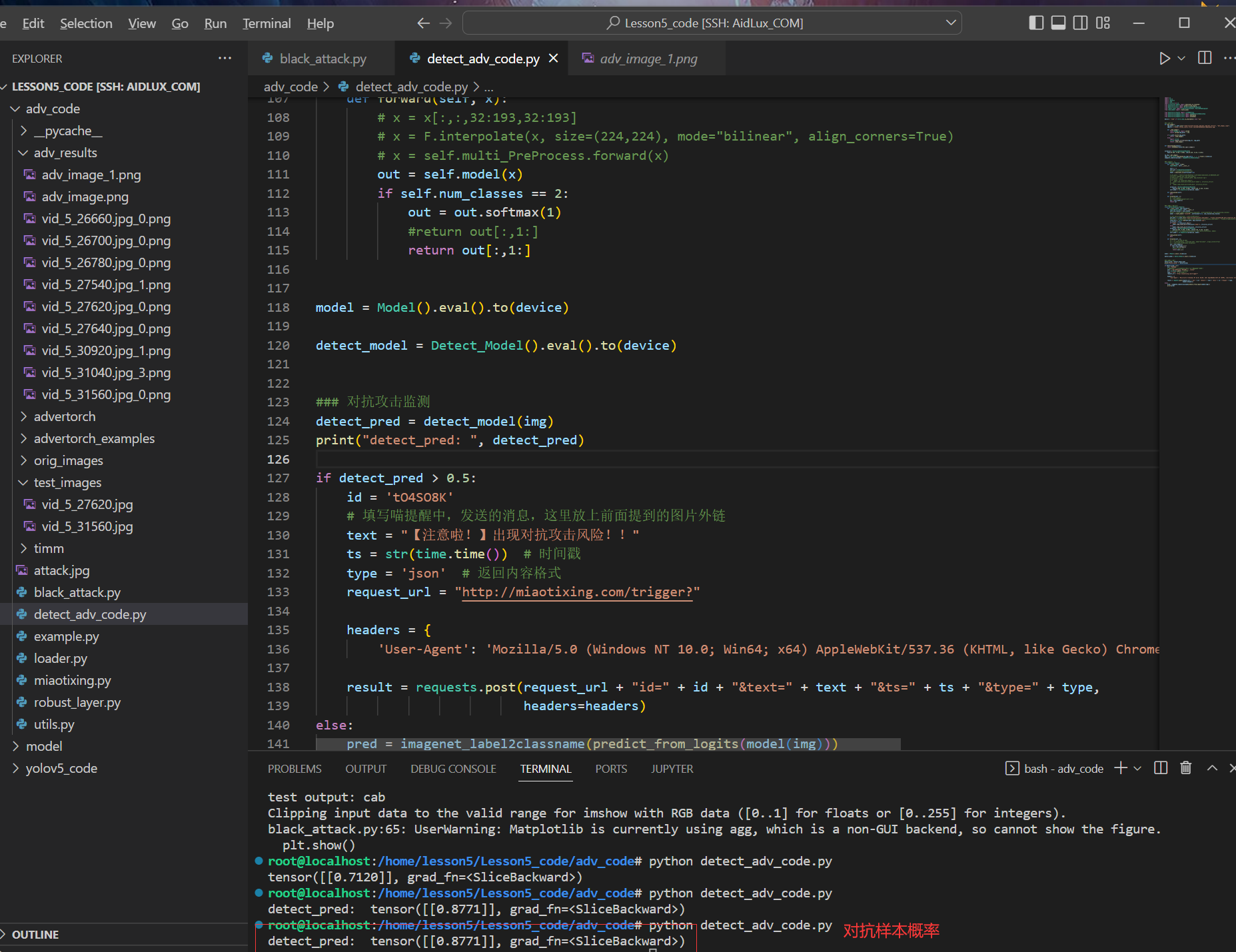The height and width of the screenshot is (952, 1236).
Task: Open robust_layer.py file
Action: [124, 702]
